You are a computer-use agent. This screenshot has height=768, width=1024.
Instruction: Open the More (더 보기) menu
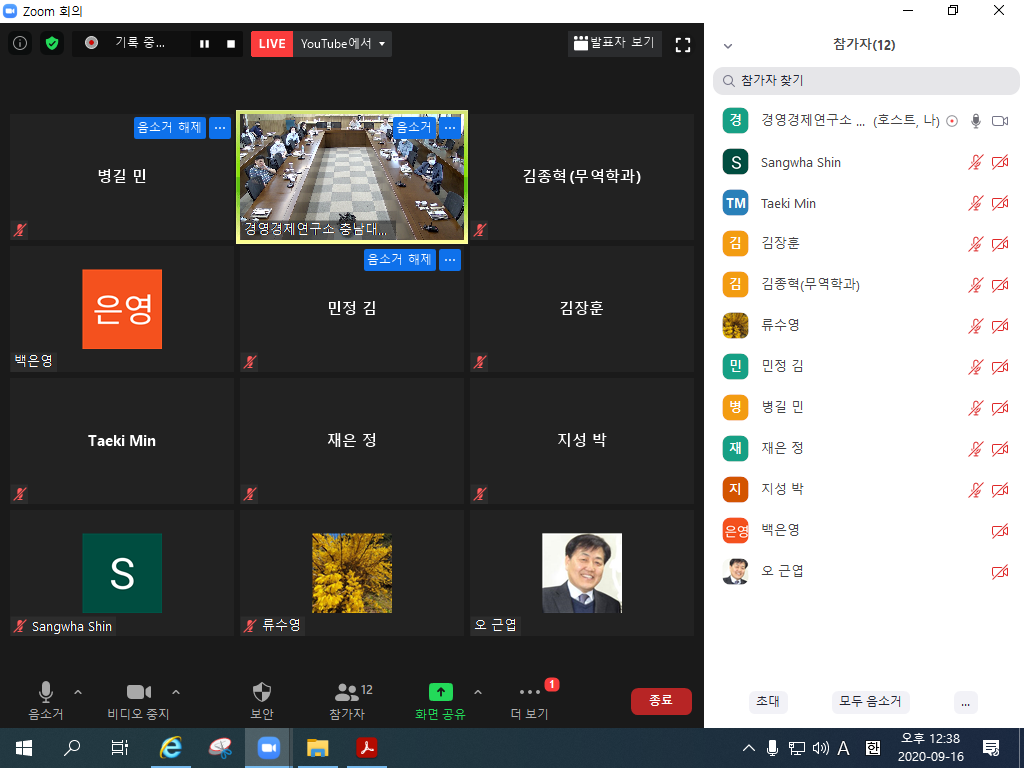coord(530,700)
